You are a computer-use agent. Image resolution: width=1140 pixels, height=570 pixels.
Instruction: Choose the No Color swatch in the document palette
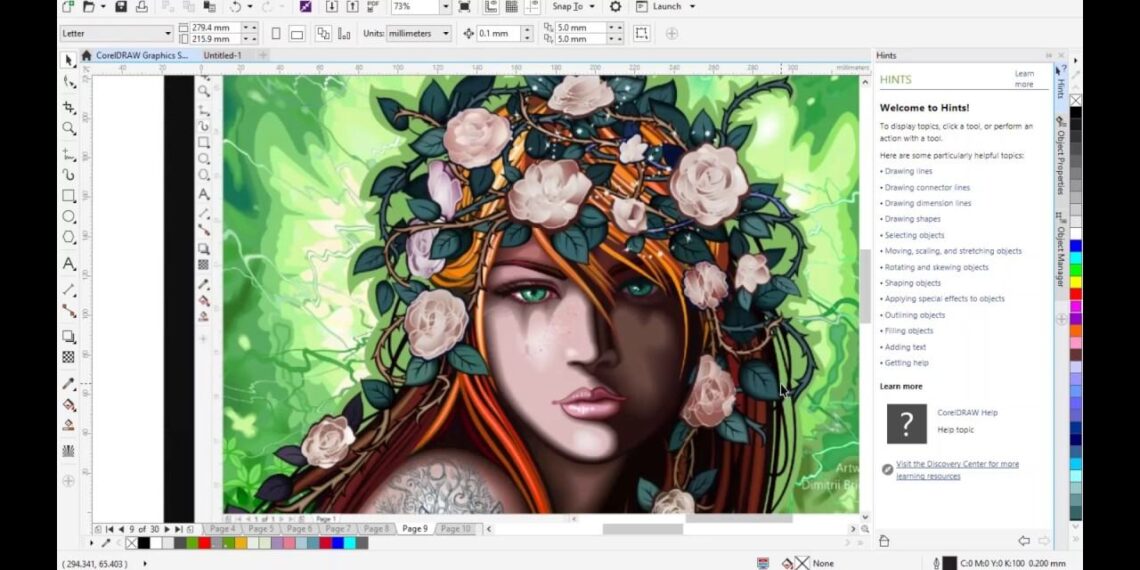pos(132,542)
